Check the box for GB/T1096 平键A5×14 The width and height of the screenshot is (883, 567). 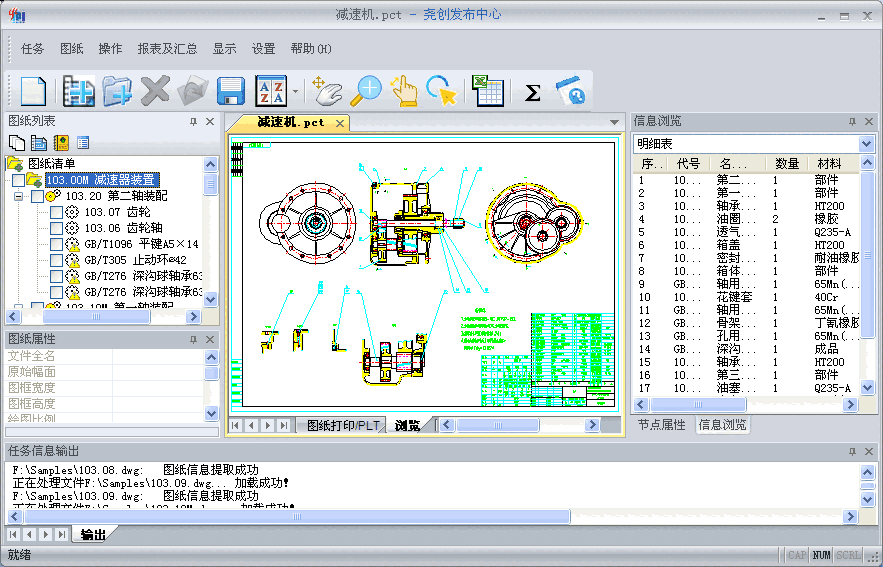tap(56, 244)
